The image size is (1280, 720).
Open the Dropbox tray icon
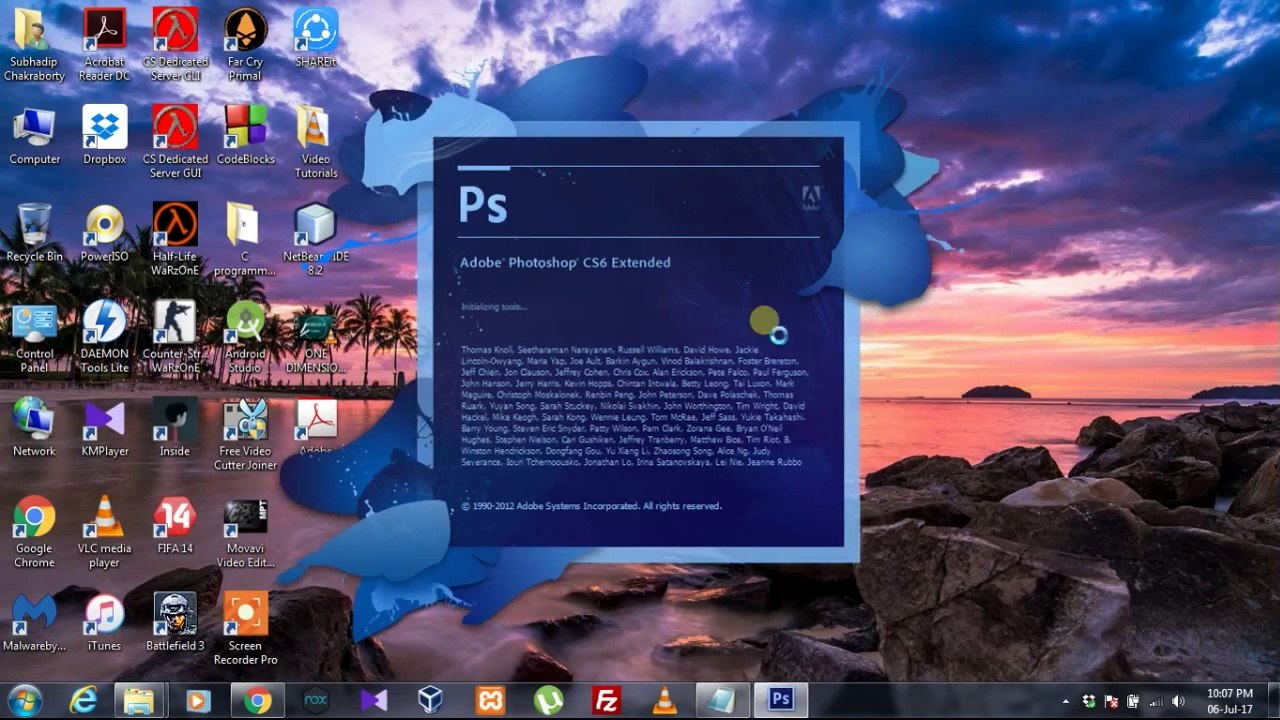(1088, 702)
